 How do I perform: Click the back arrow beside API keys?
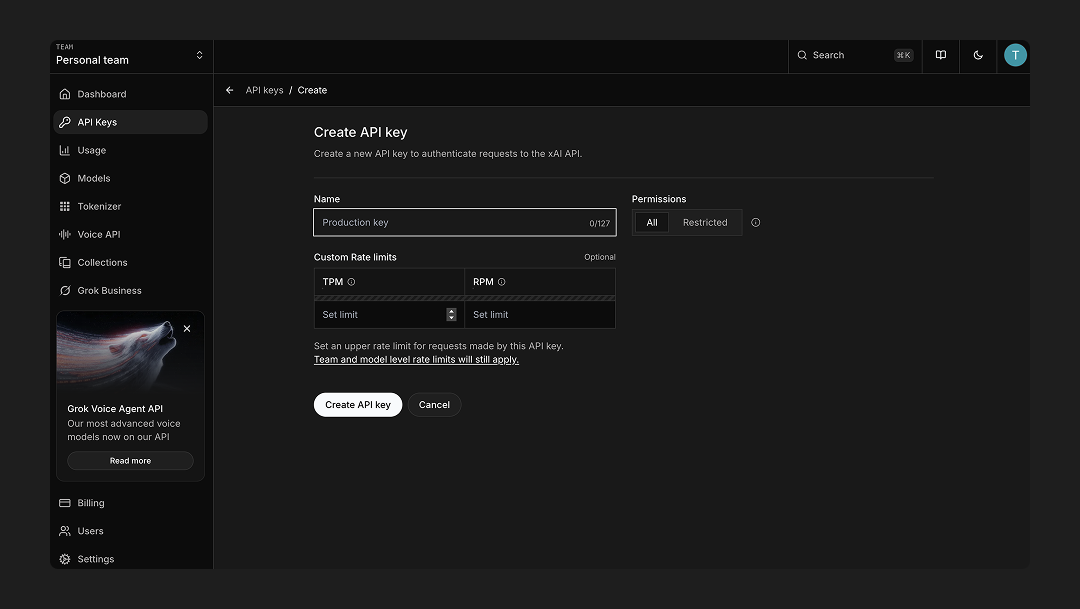[x=230, y=90]
